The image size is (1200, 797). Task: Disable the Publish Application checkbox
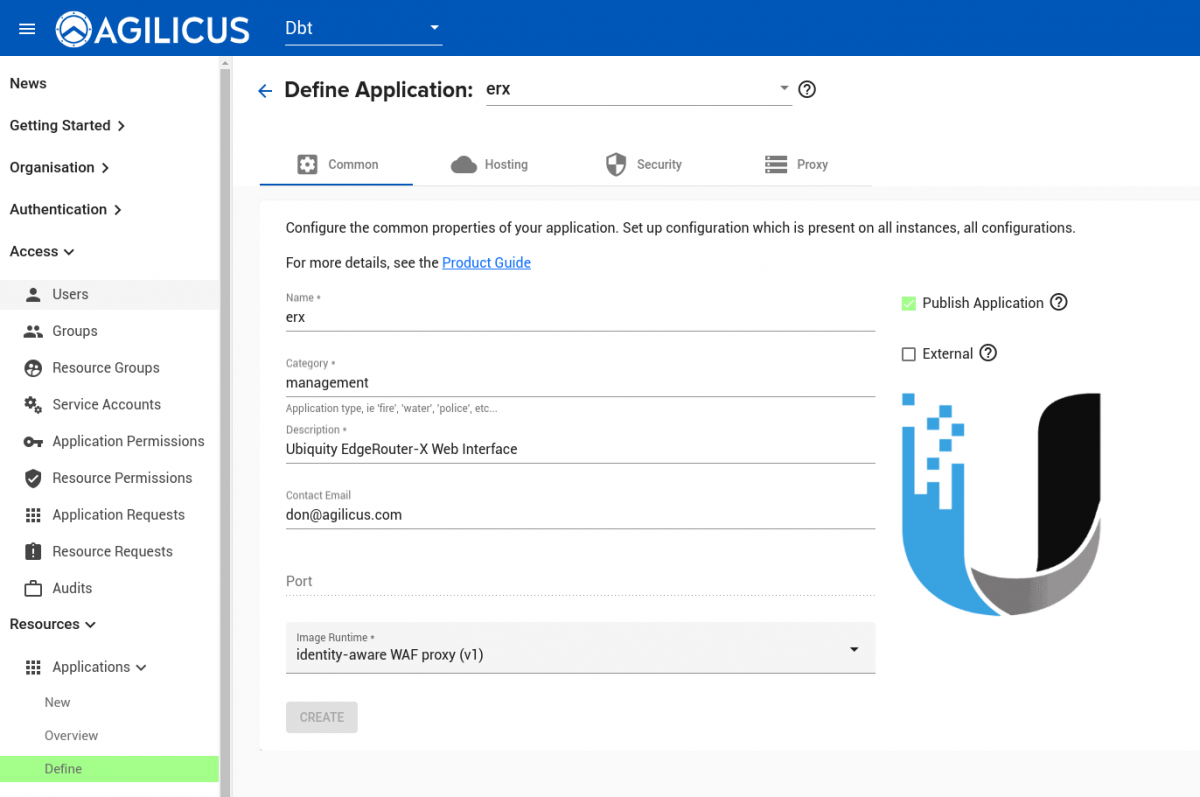tap(909, 302)
